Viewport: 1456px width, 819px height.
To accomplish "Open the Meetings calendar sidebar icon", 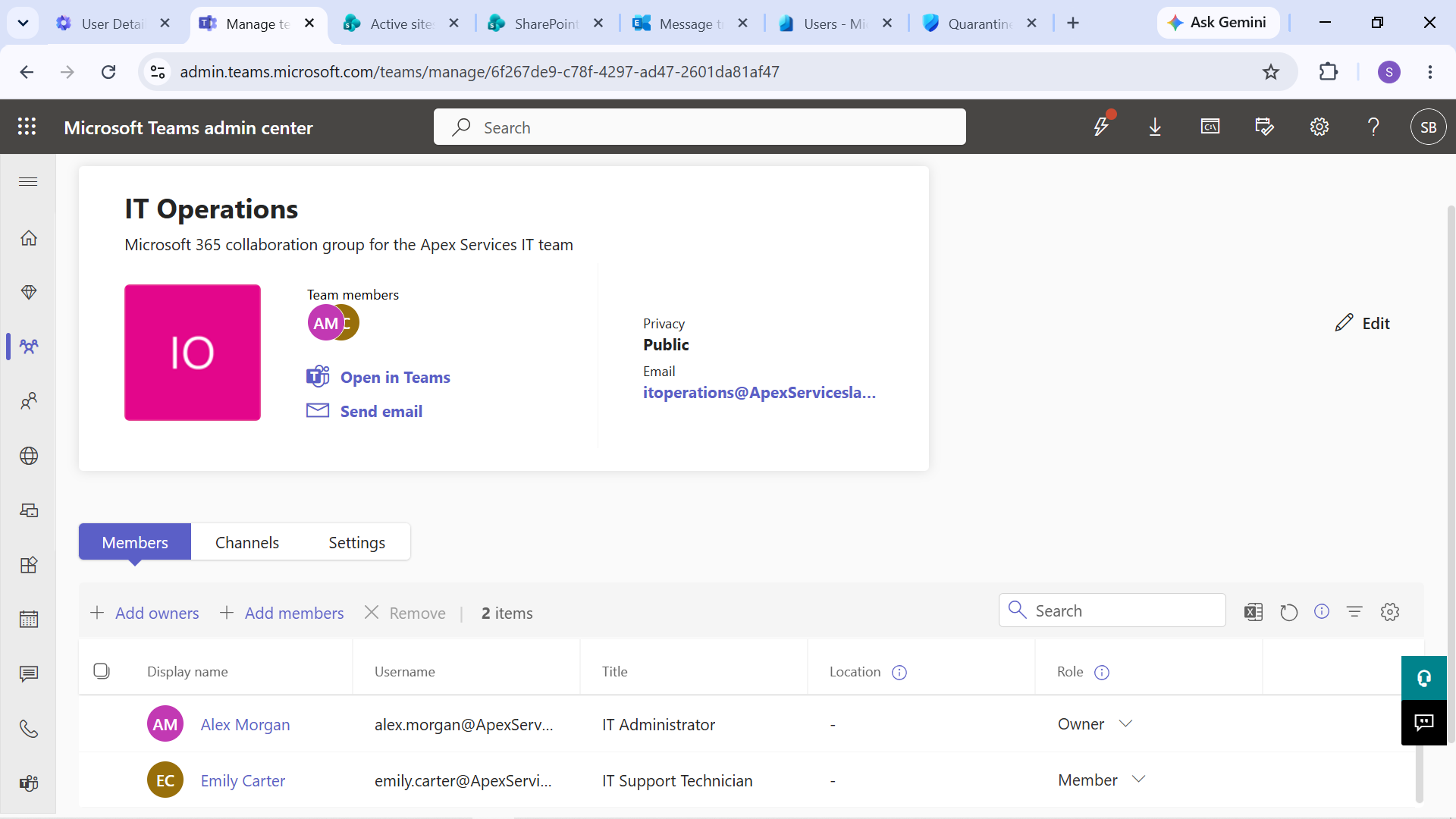I will pos(29,620).
